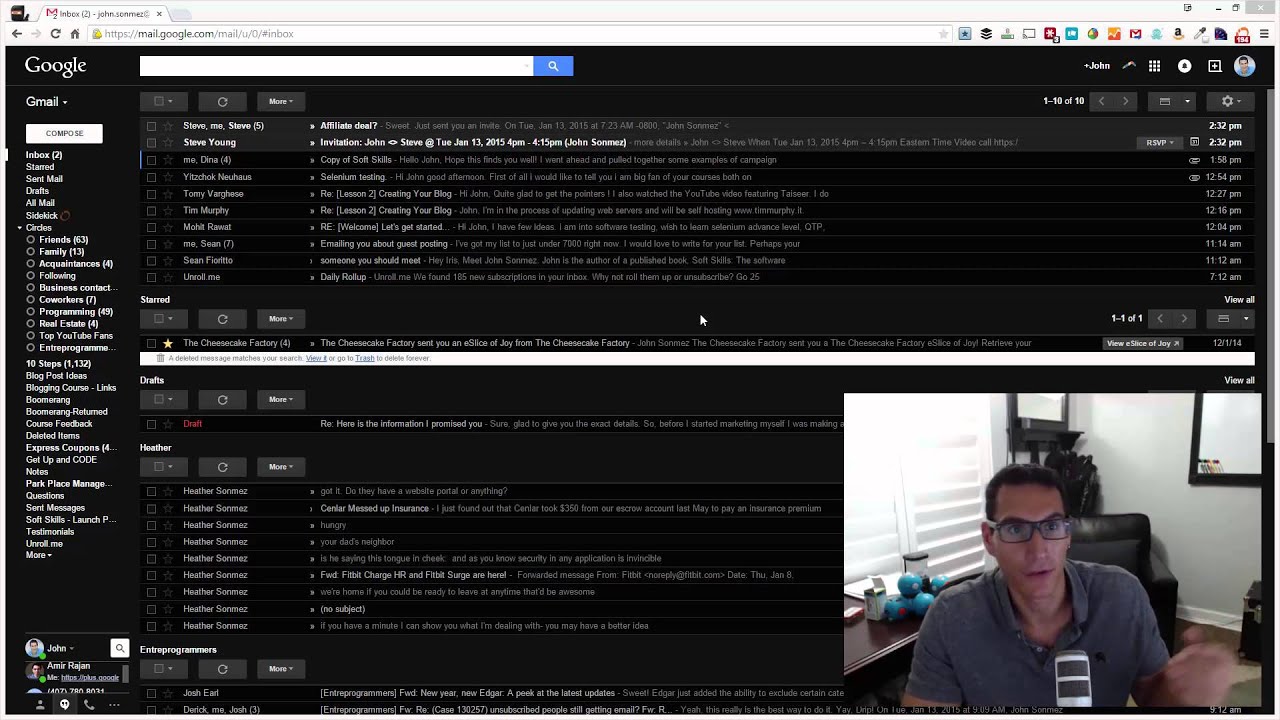
Task: Click the Buffer stack extension icon
Action: pos(986,34)
